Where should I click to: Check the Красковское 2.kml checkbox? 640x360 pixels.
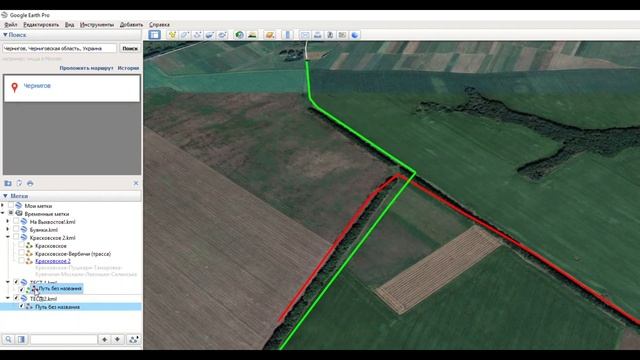point(16,237)
